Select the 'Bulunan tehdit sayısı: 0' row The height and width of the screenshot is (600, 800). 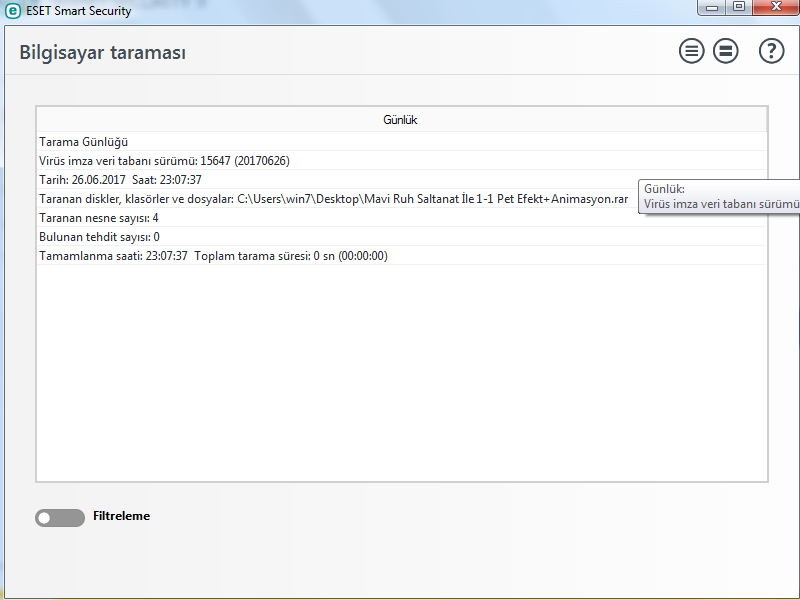pyautogui.click(x=401, y=236)
